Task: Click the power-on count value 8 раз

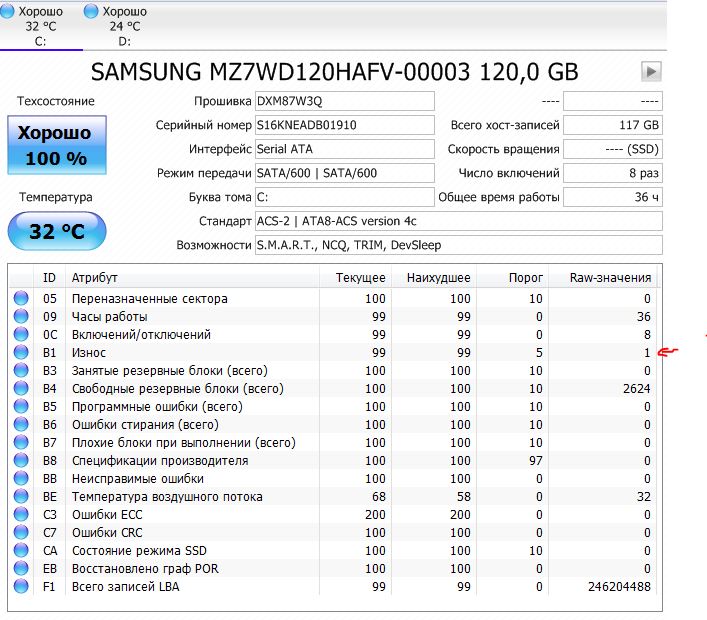Action: point(613,173)
